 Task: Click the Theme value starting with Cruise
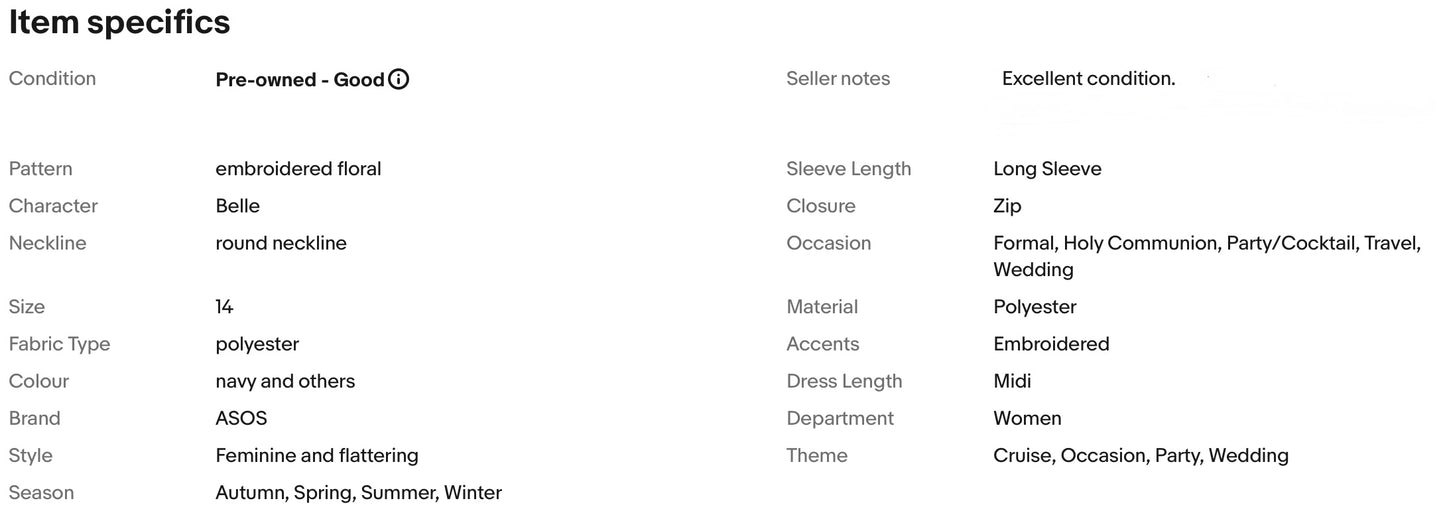pos(1140,456)
